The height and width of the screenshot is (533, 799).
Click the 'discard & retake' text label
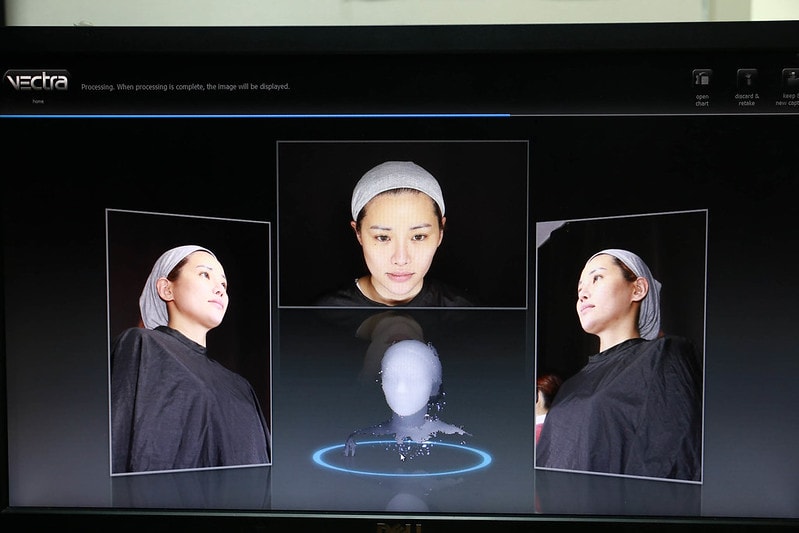pyautogui.click(x=747, y=100)
